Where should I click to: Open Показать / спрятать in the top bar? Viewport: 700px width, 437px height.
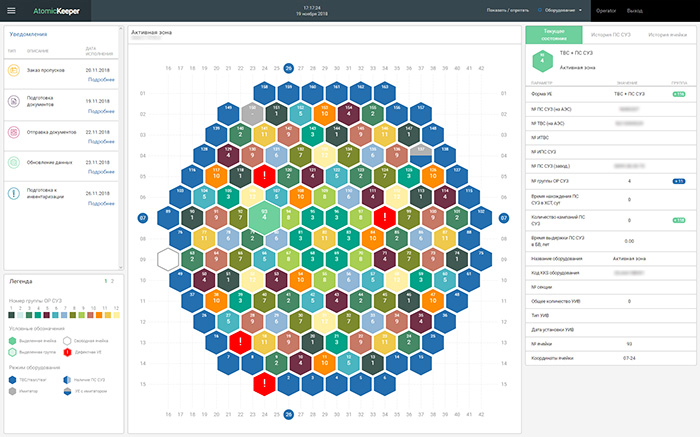[510, 10]
